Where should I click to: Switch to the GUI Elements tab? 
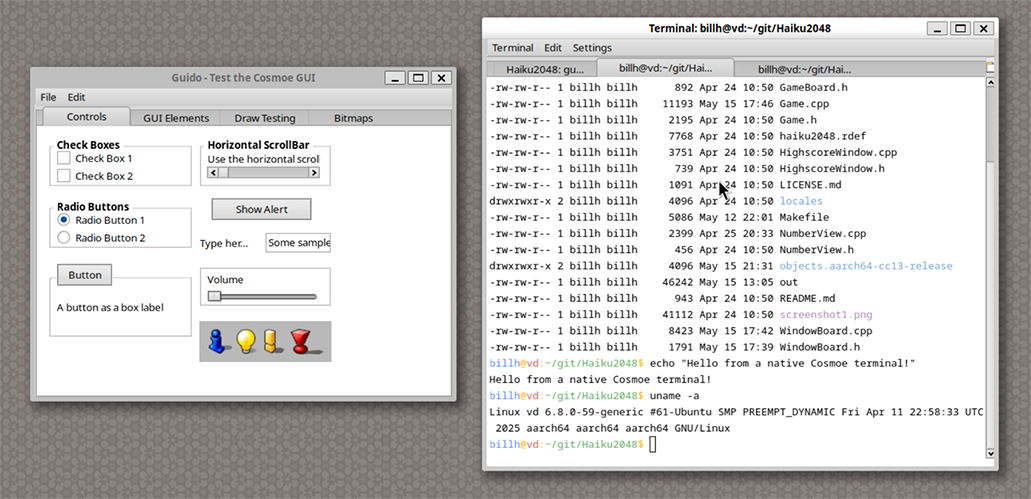[176, 118]
